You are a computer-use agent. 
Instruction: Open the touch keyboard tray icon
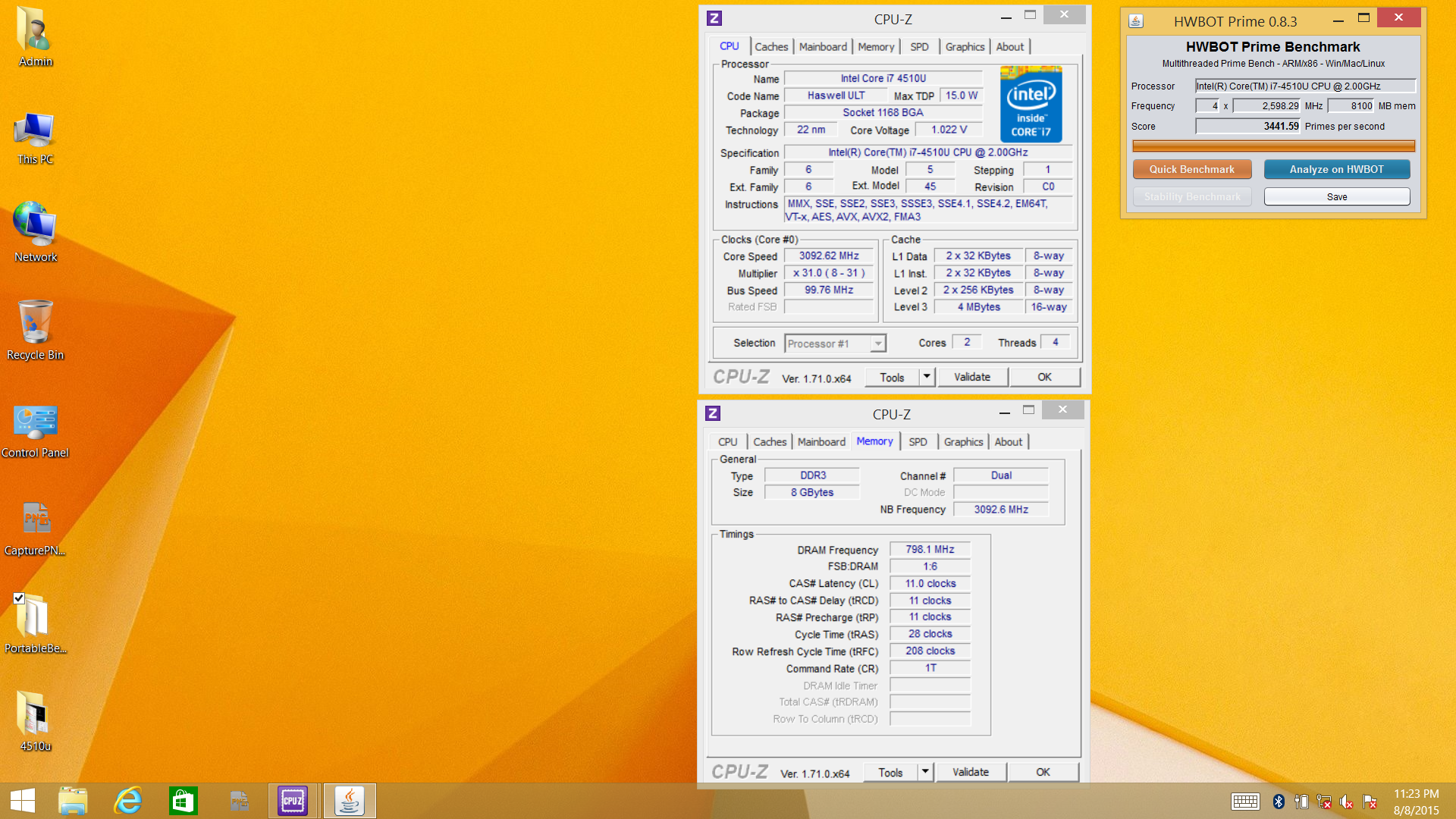pos(1245,802)
